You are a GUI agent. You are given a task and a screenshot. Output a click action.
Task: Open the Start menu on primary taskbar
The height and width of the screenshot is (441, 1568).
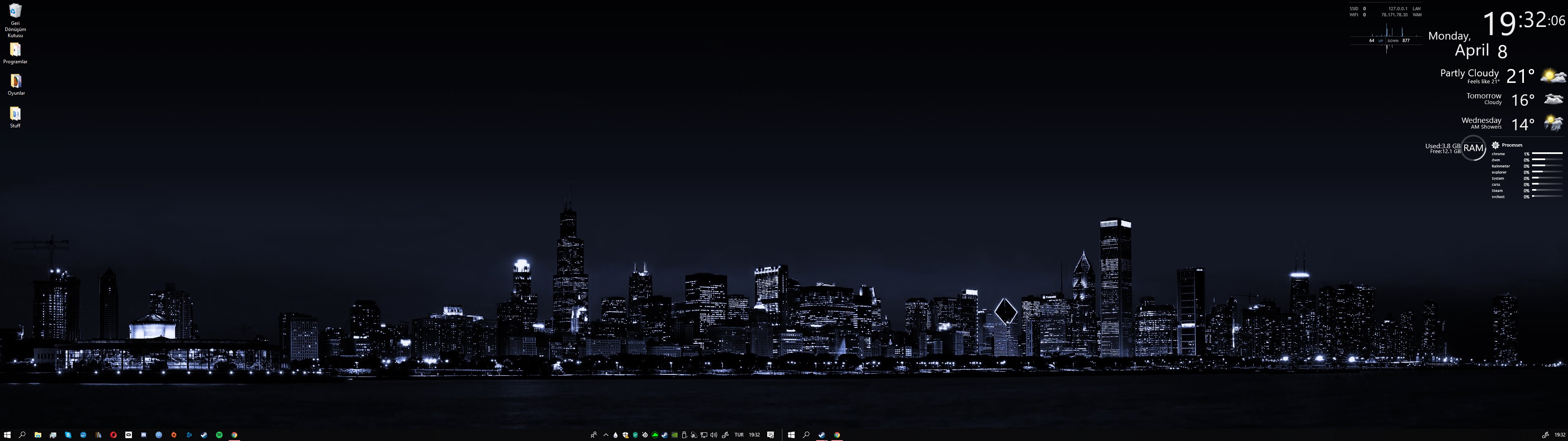7,435
